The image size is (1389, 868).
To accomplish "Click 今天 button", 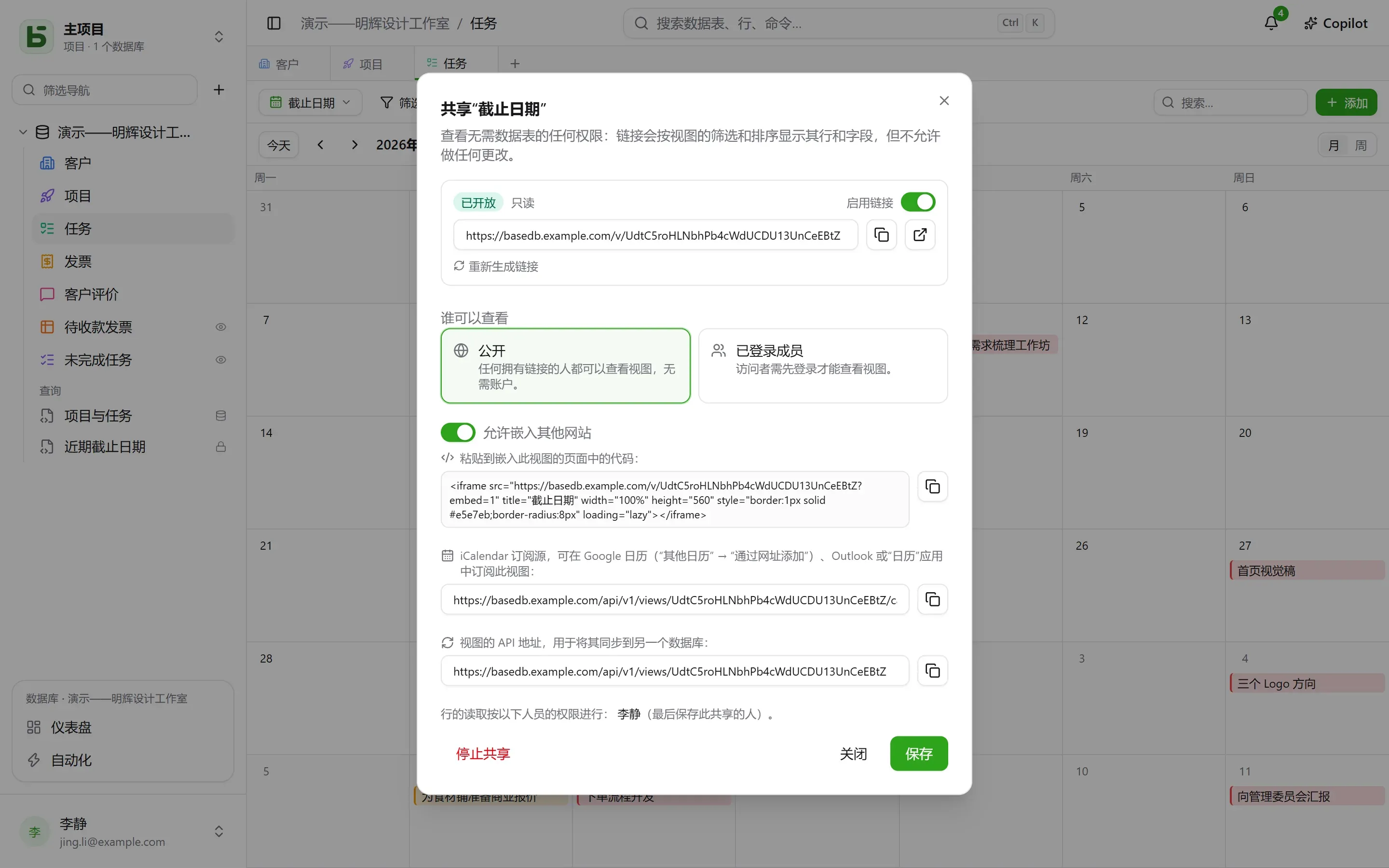I will [x=278, y=145].
